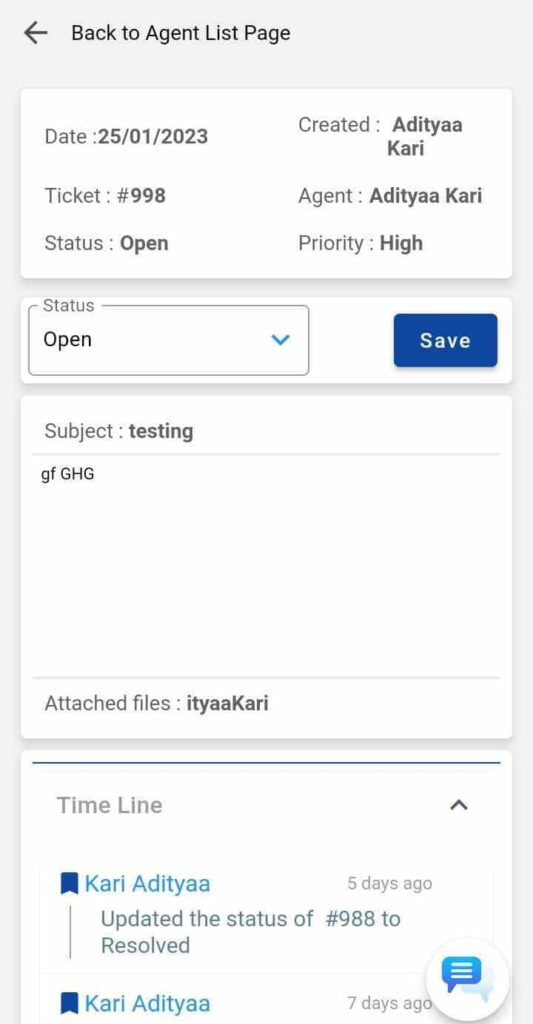
Task: Open second Kari Adityaa timeline author name
Action: [148, 1002]
